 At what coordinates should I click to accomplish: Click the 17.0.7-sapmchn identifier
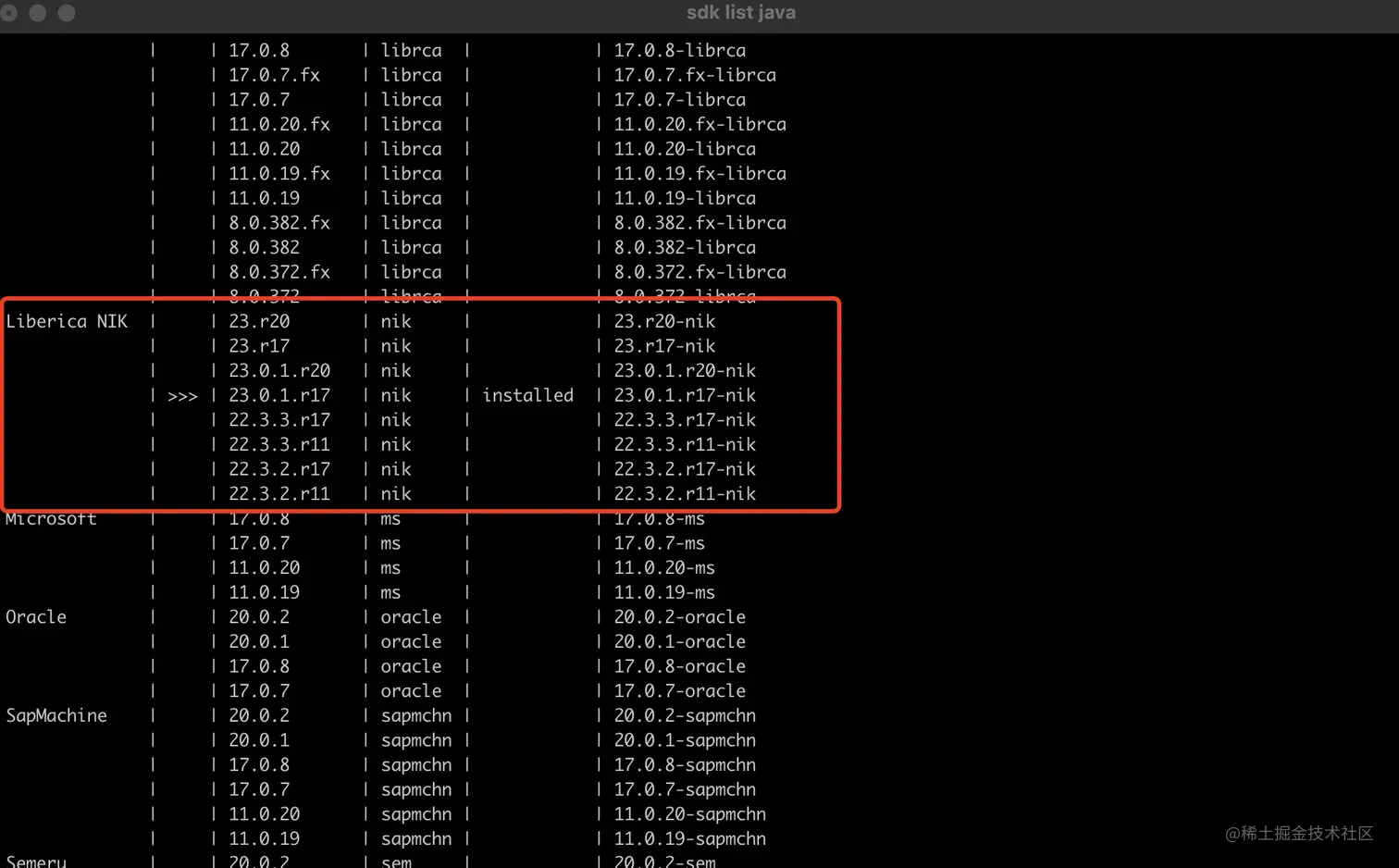pos(685,789)
